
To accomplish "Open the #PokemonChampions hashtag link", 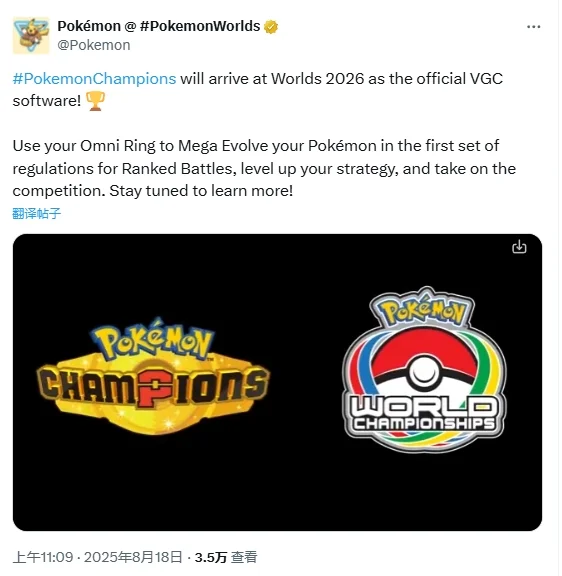I will (x=94, y=79).
